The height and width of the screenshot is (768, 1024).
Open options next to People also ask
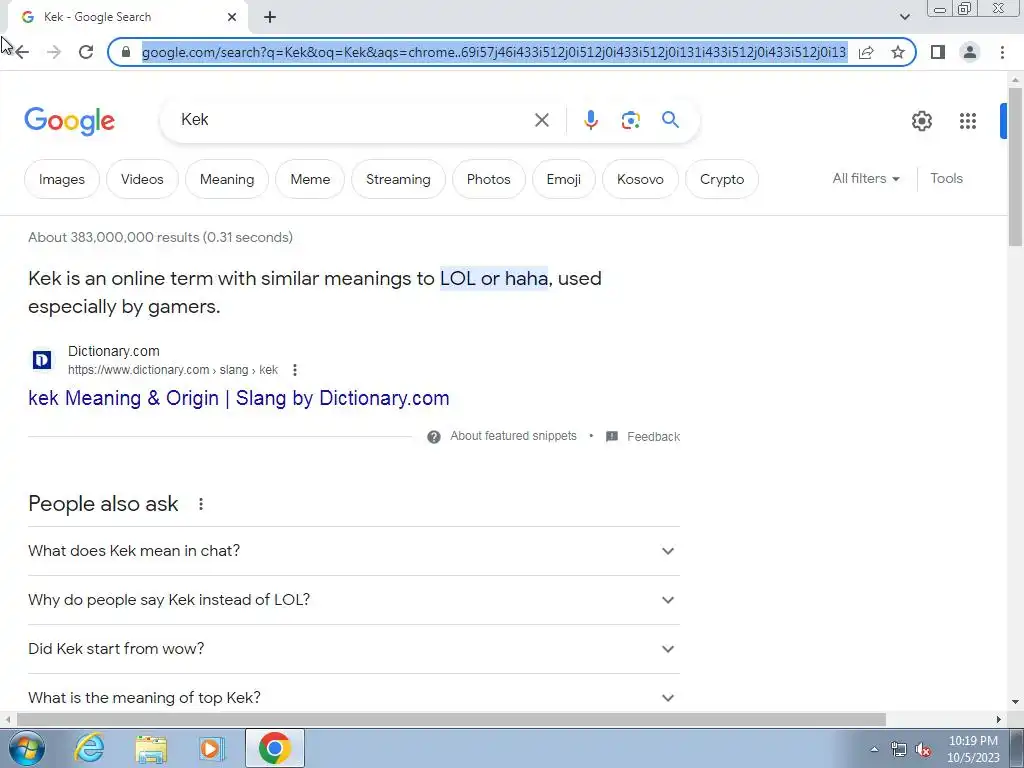[200, 504]
